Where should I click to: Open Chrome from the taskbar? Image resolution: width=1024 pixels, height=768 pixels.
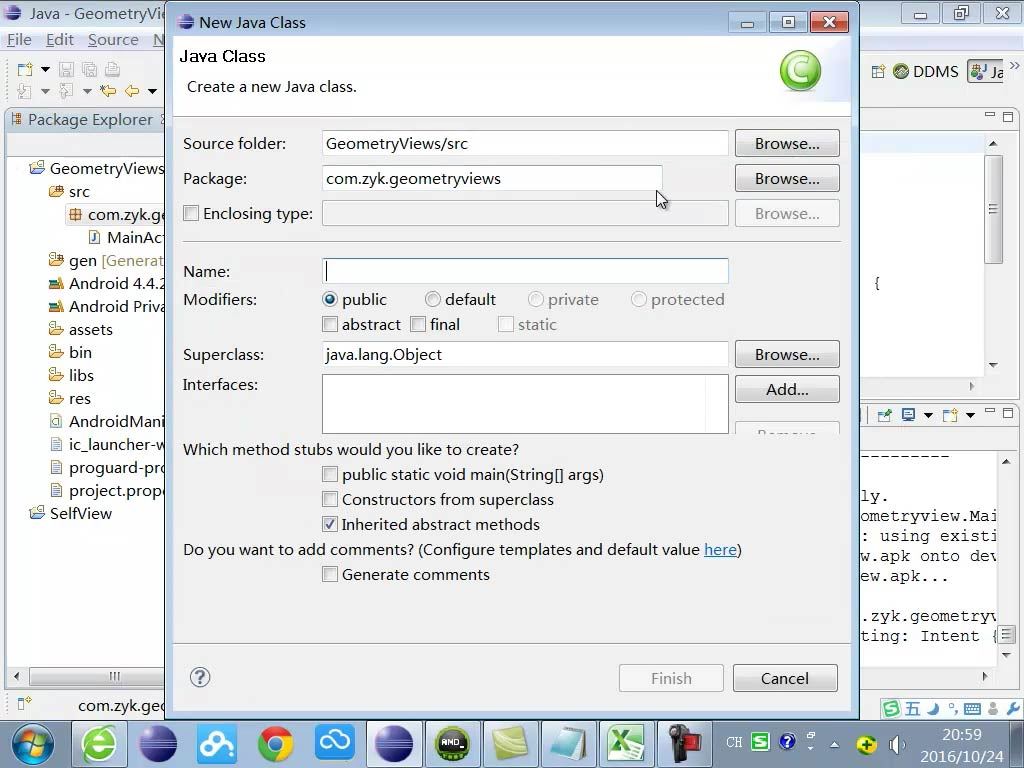pos(276,744)
